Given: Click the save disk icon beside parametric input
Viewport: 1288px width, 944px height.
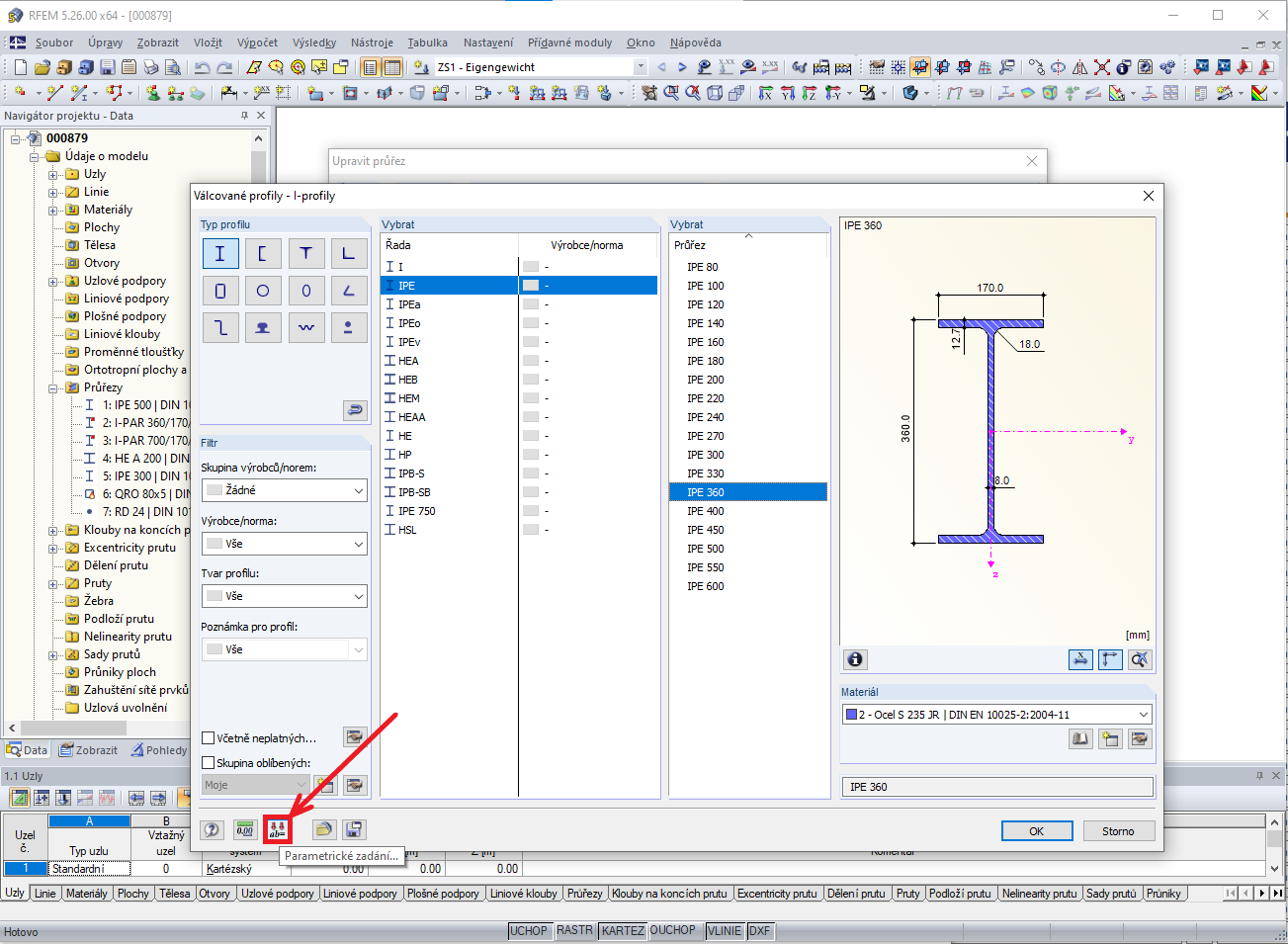Looking at the screenshot, I should click(354, 830).
